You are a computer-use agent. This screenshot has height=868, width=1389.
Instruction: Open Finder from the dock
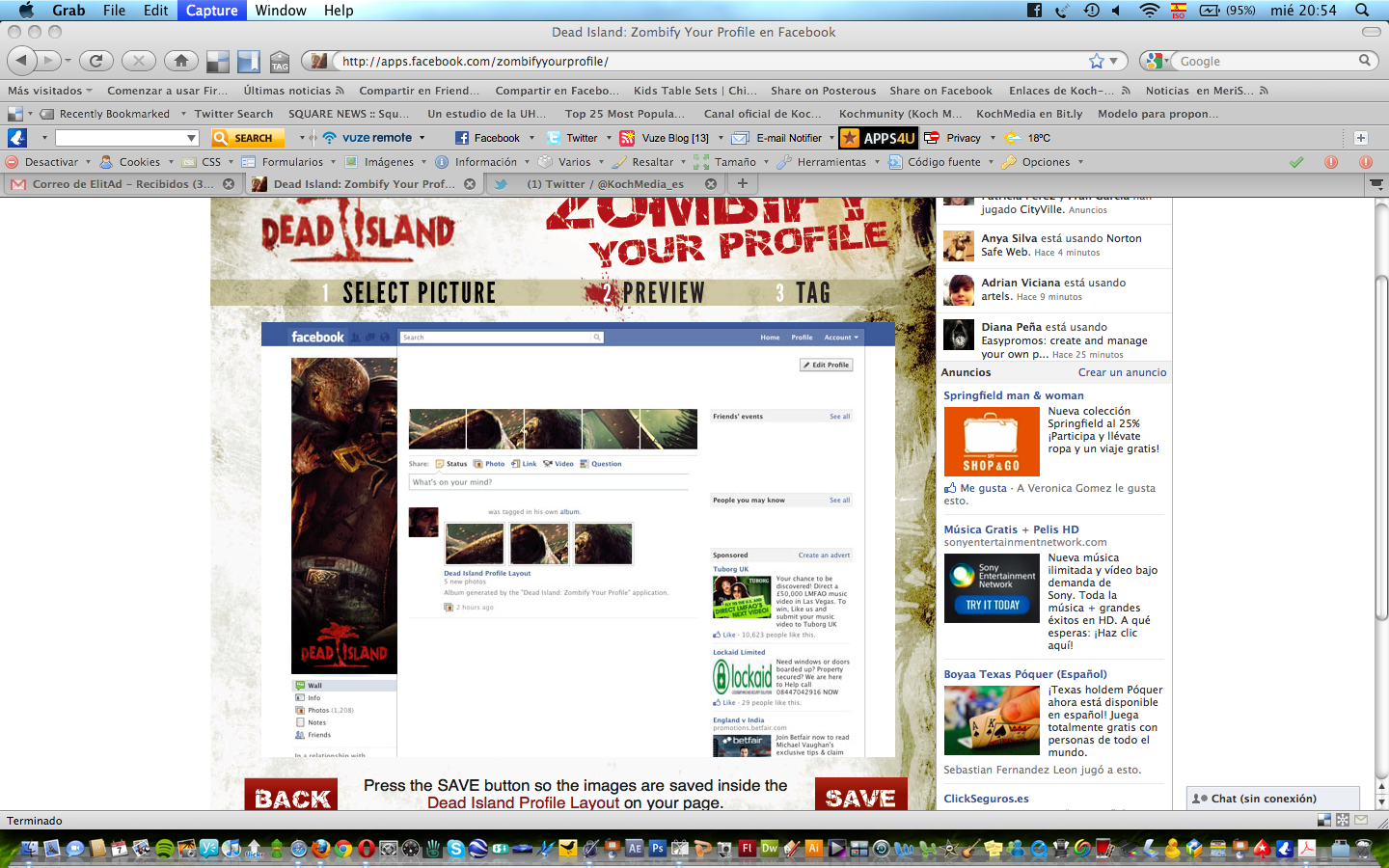29,849
